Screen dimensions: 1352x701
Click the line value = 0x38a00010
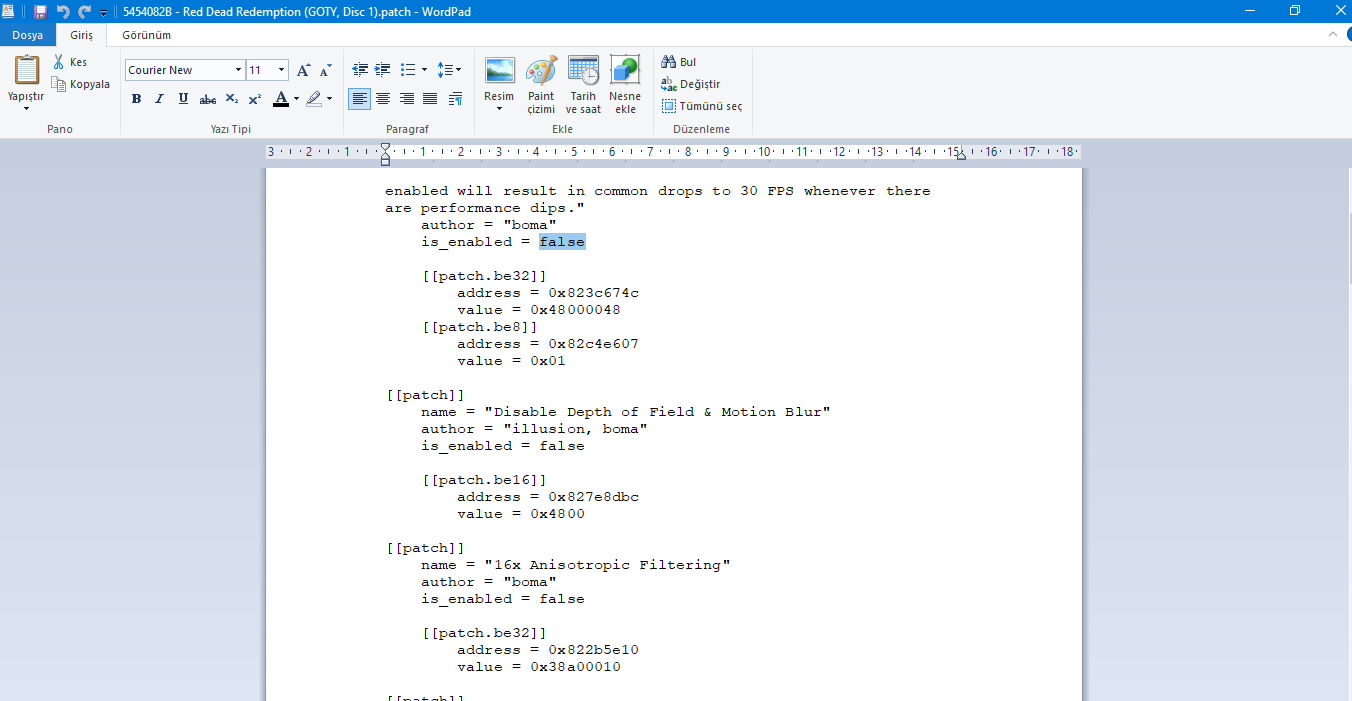coord(539,667)
